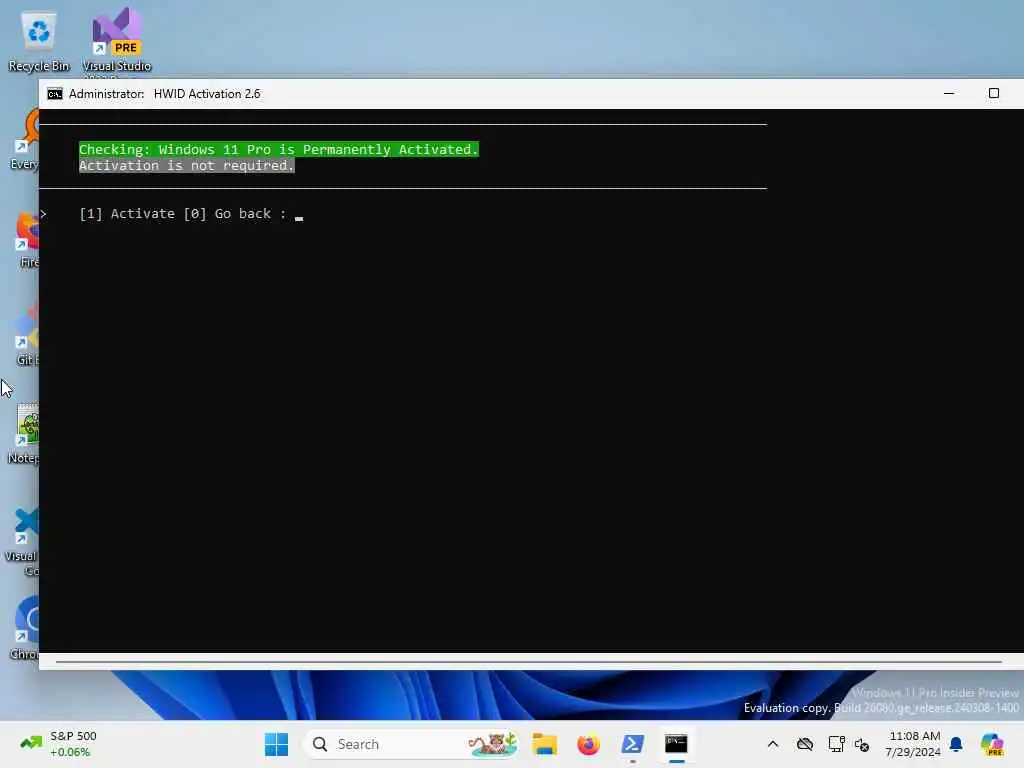Open the Windows Start menu
The image size is (1024, 768).
276,744
